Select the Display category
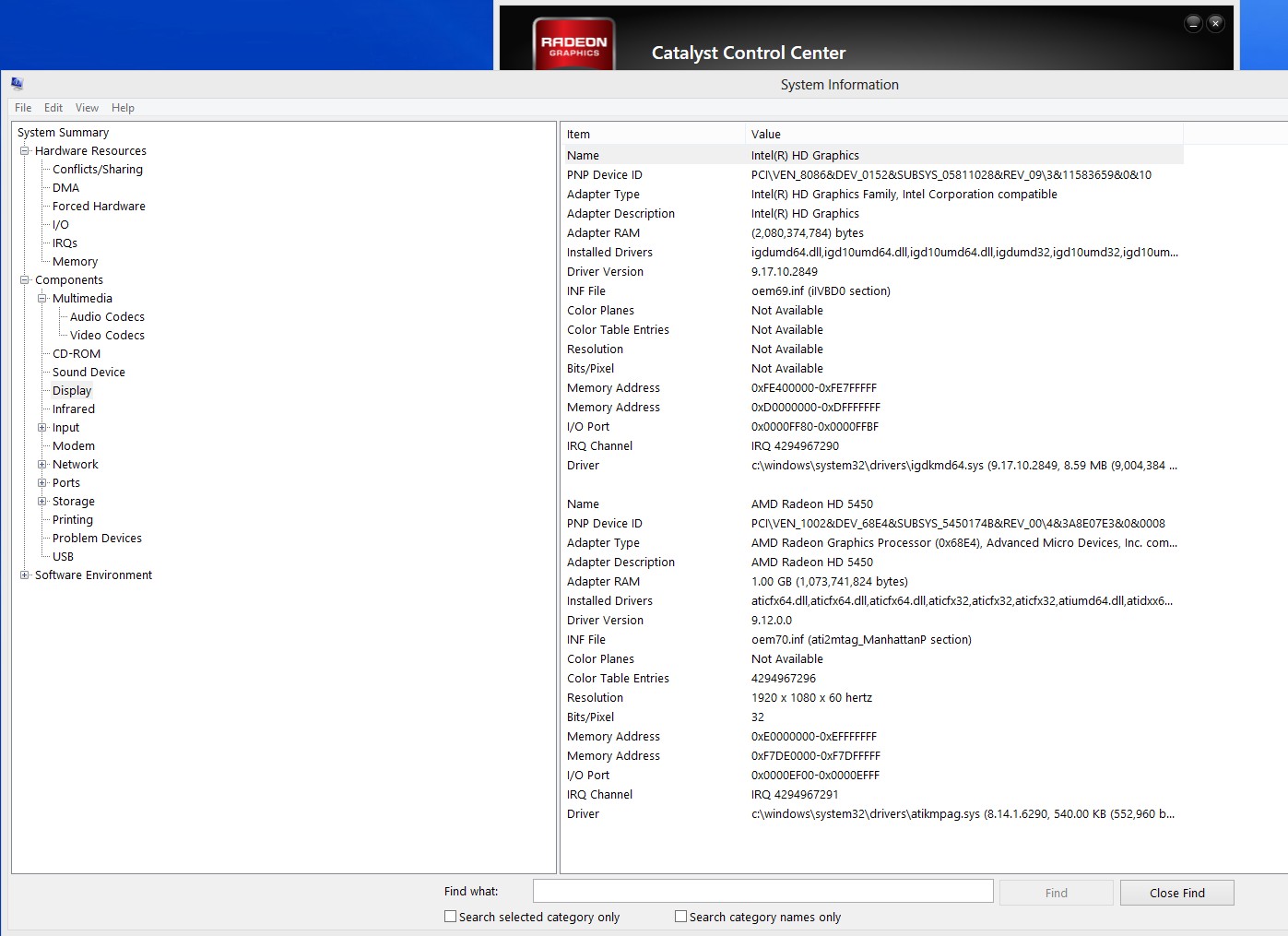This screenshot has width=1288, height=936. [72, 390]
